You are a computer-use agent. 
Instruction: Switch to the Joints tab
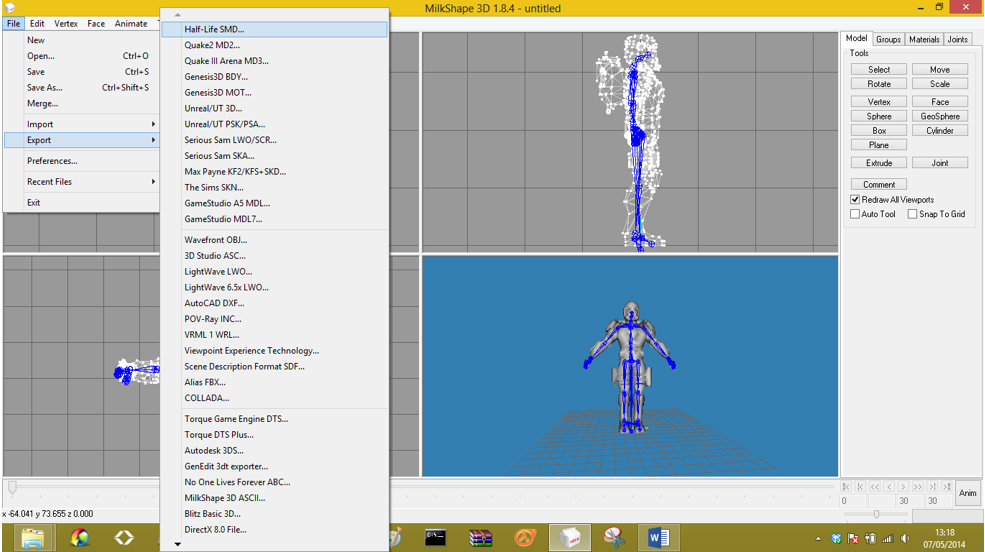(x=957, y=40)
